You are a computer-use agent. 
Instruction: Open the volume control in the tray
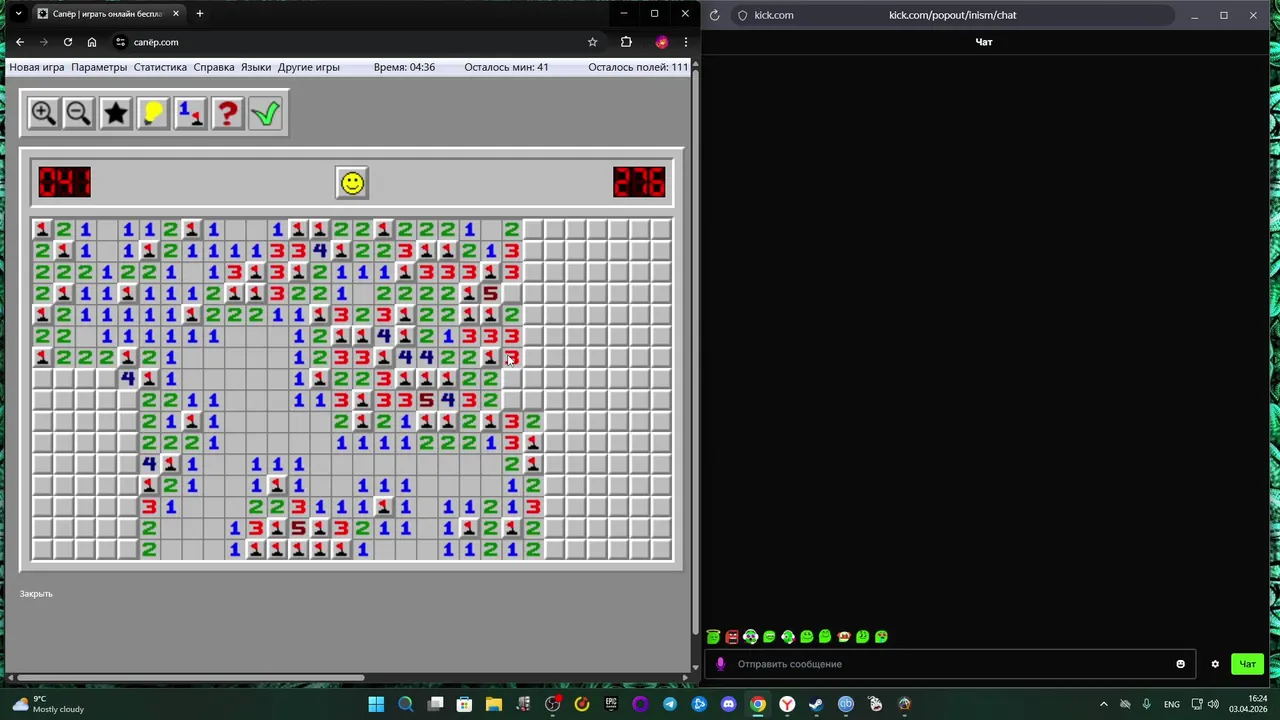[x=1213, y=704]
